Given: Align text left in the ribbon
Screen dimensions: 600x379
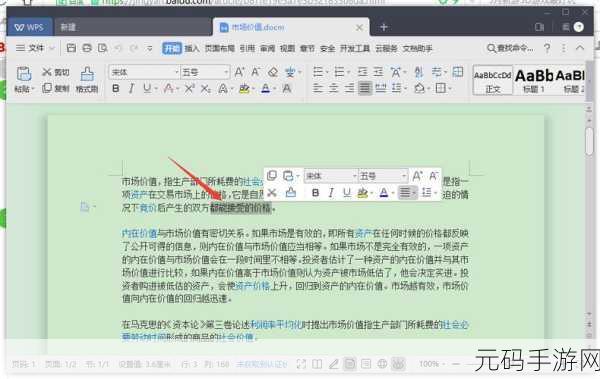Looking at the screenshot, I should pyautogui.click(x=318, y=88).
